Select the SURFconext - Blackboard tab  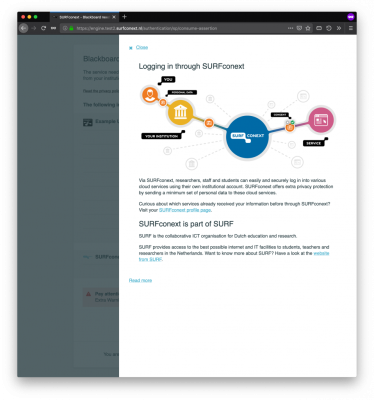[84, 17]
